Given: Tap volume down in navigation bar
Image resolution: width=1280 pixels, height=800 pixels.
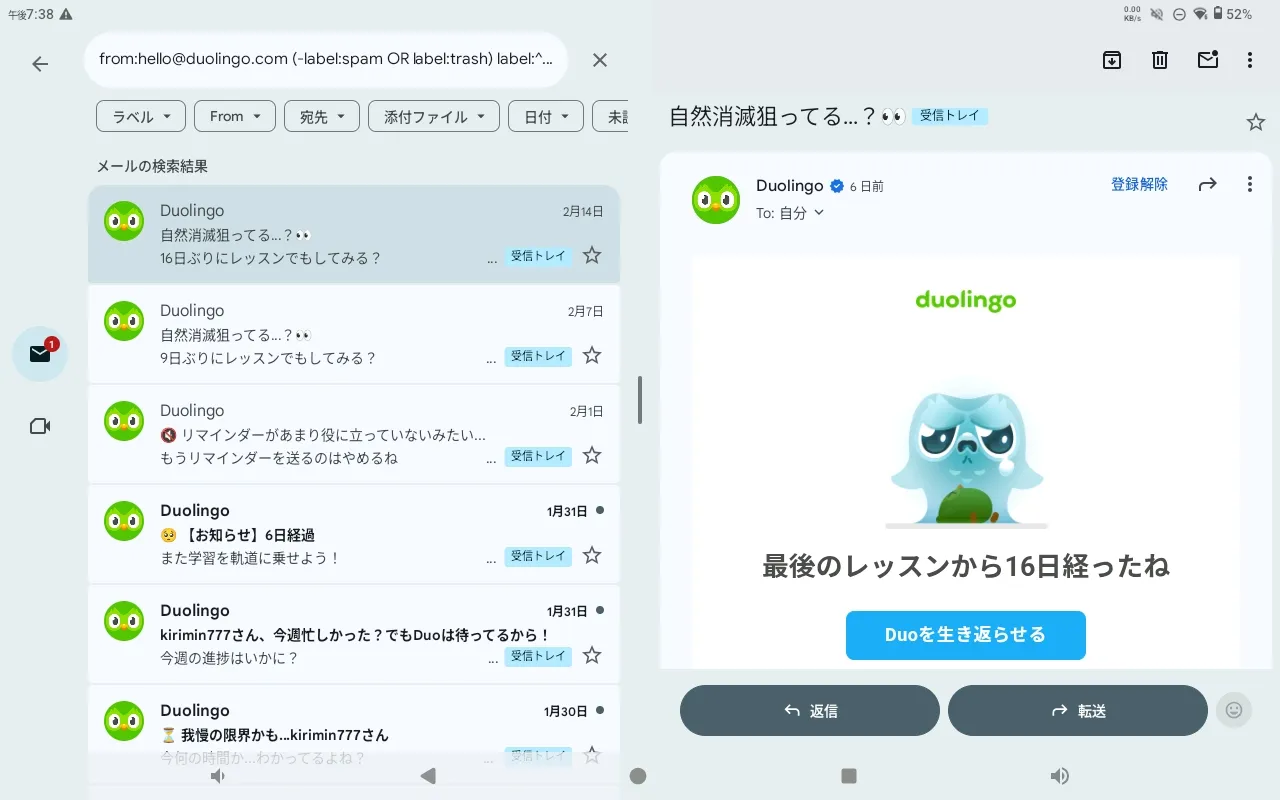Looking at the screenshot, I should [x=218, y=775].
